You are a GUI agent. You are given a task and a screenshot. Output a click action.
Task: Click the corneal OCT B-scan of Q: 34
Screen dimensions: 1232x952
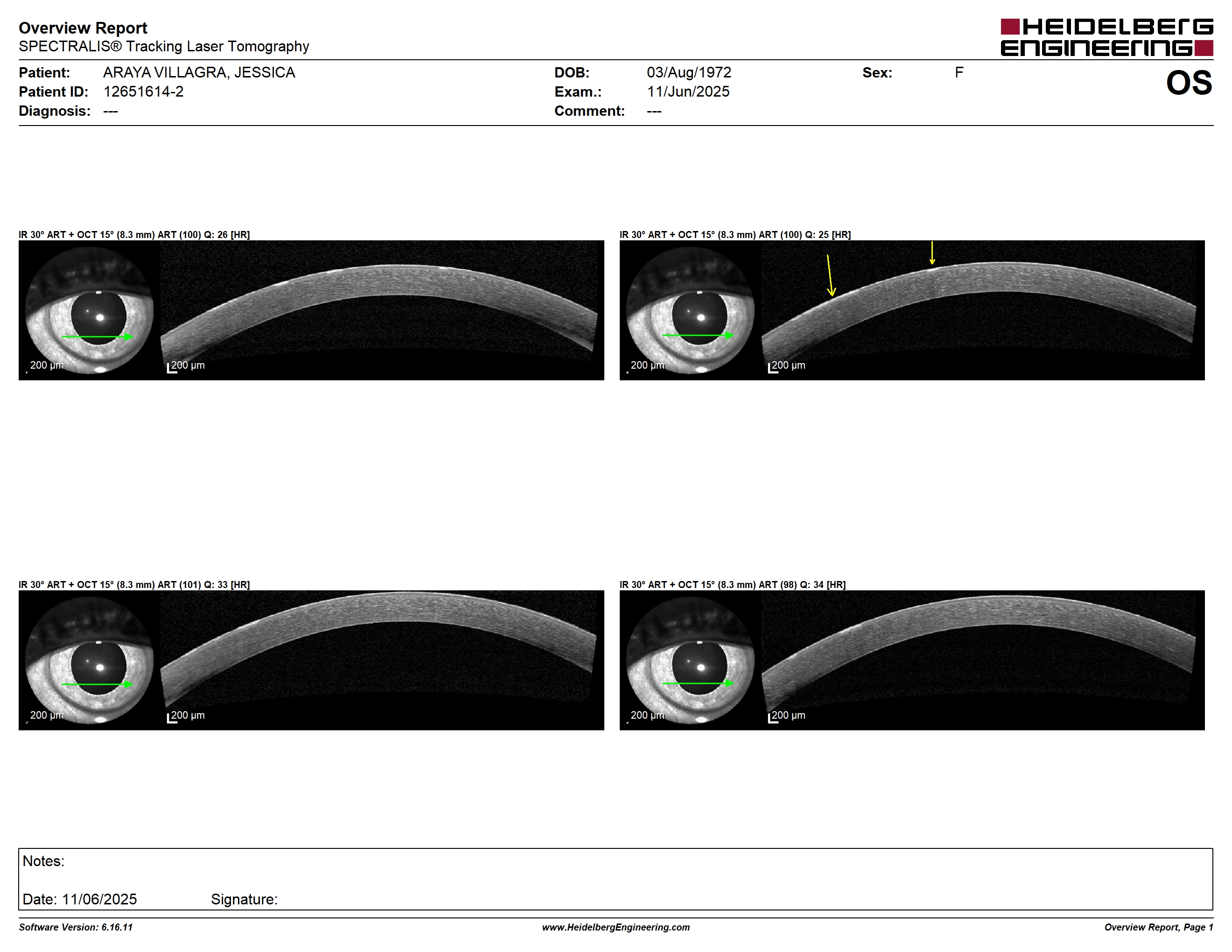tap(983, 660)
